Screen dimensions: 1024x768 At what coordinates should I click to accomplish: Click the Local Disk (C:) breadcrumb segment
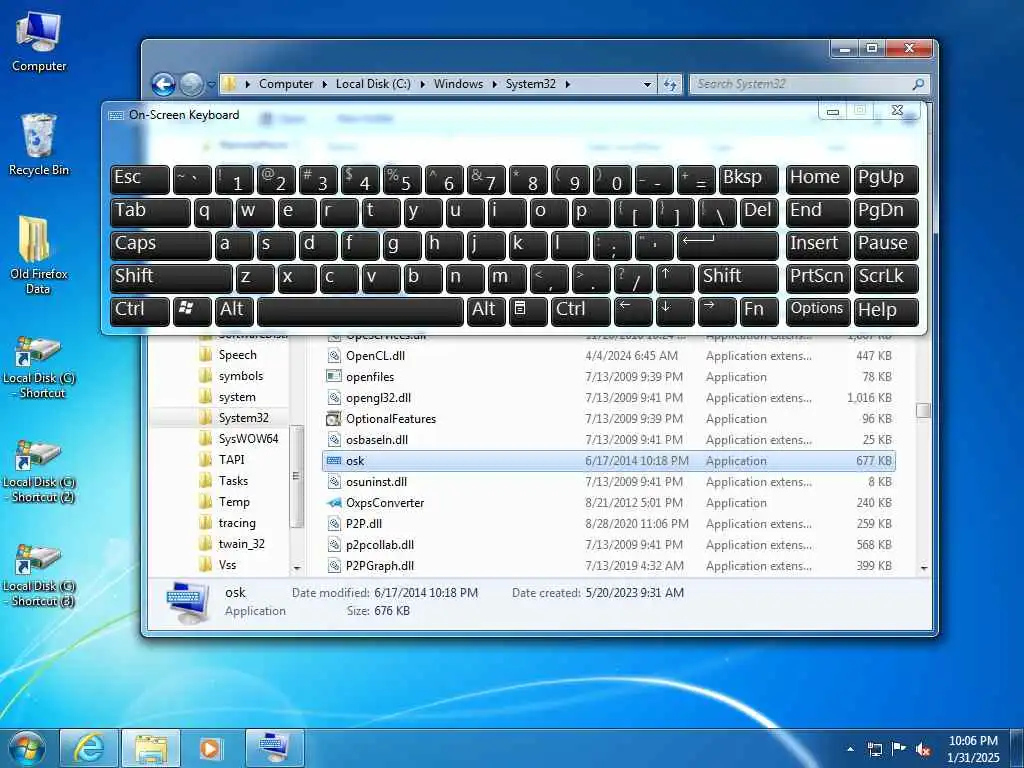click(x=373, y=84)
